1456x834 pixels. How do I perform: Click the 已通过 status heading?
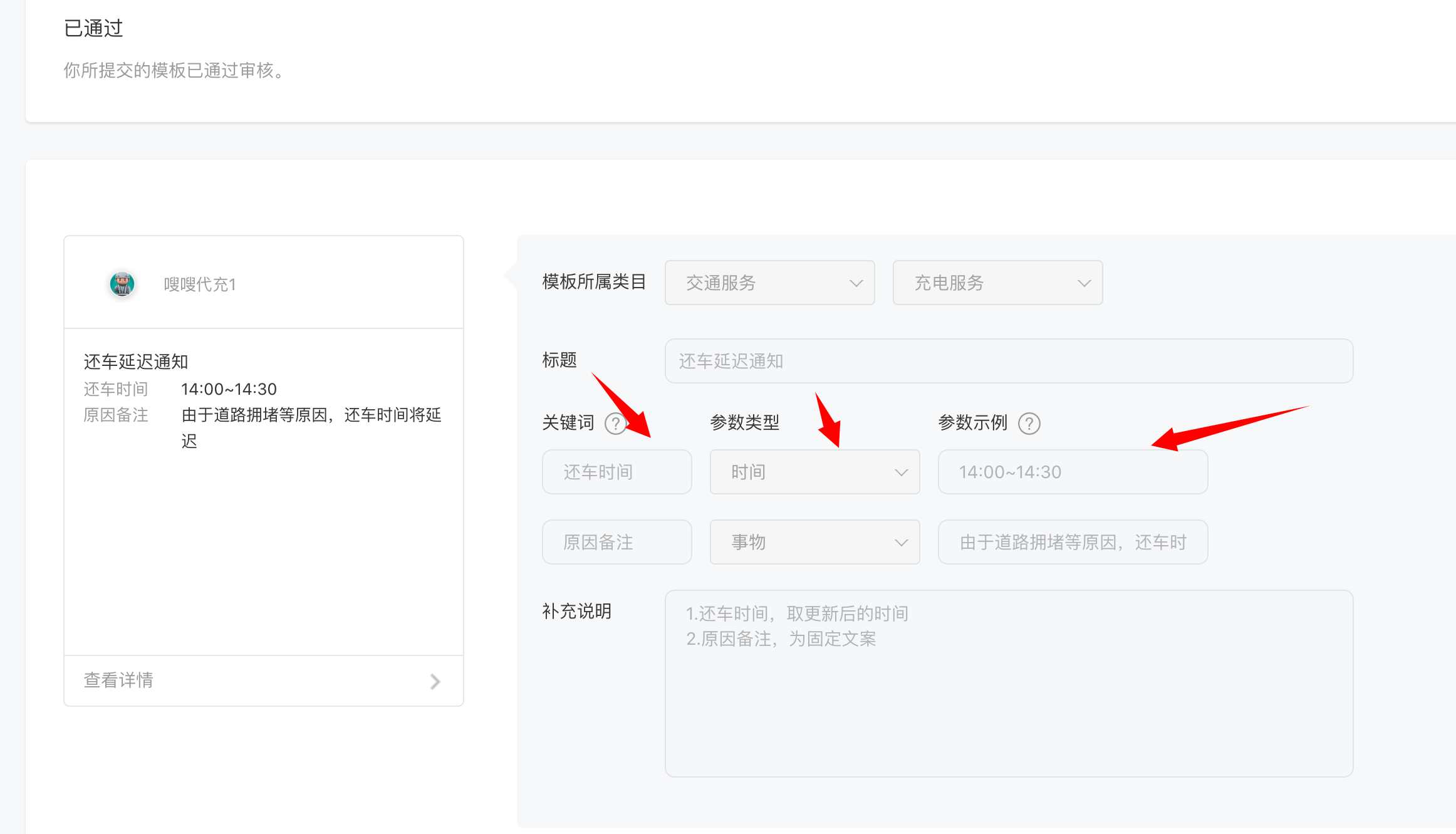(93, 28)
